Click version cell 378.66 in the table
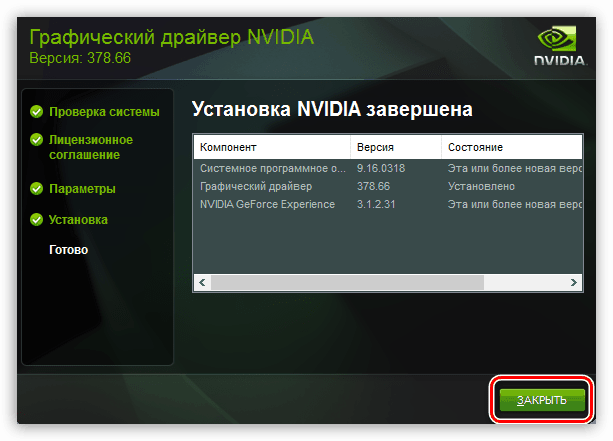This screenshot has height=441, width=613. pos(373,186)
